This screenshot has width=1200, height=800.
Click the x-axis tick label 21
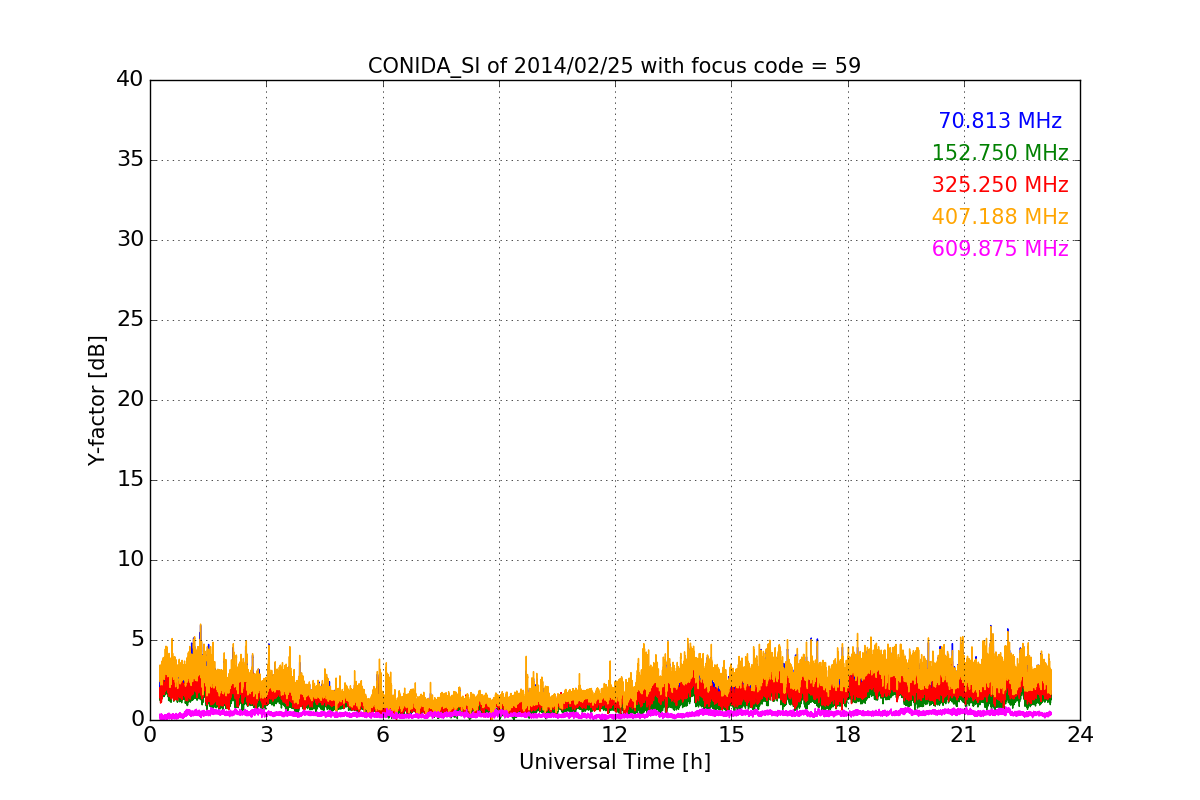coord(964,735)
